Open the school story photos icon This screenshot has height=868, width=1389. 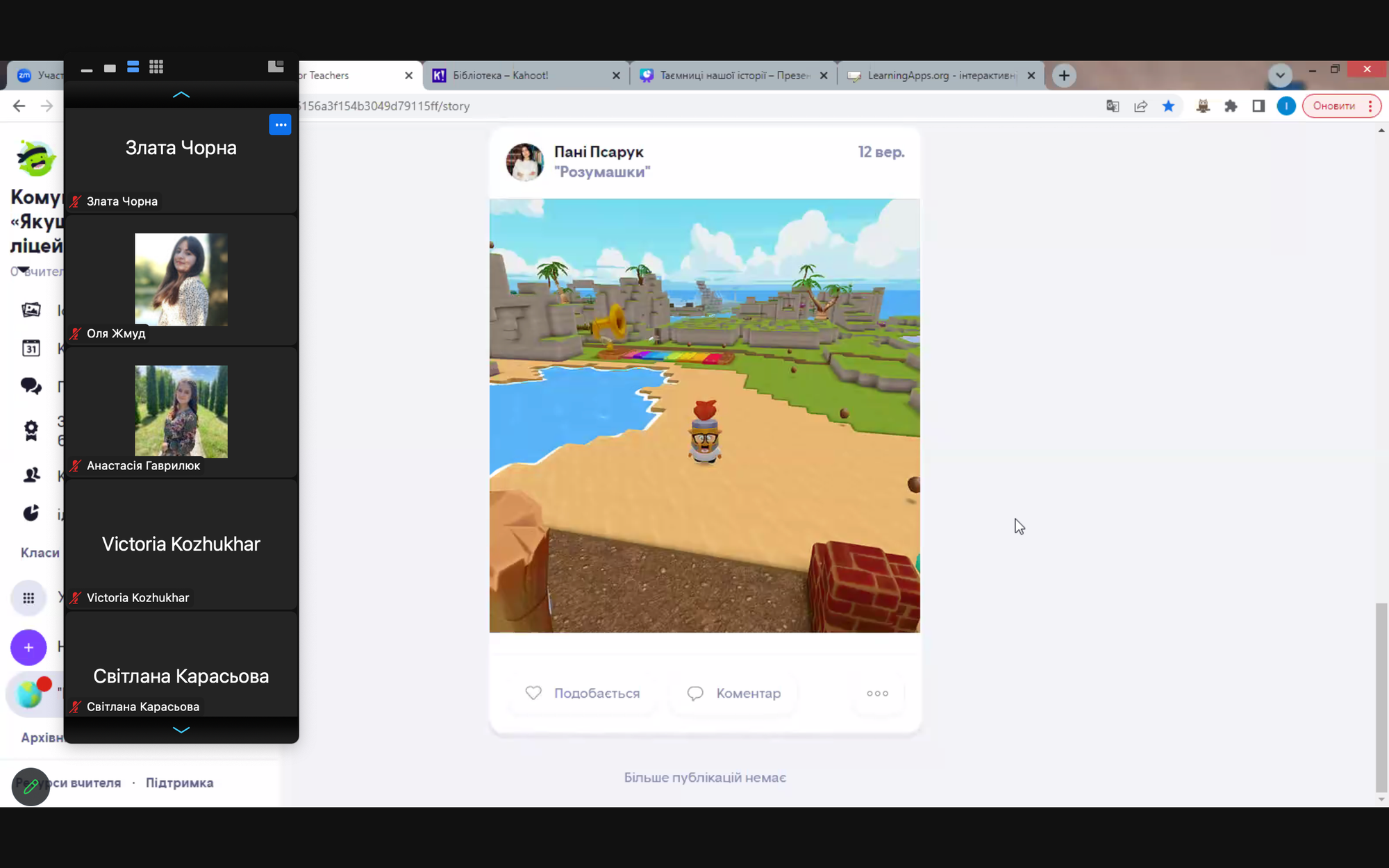tap(31, 310)
